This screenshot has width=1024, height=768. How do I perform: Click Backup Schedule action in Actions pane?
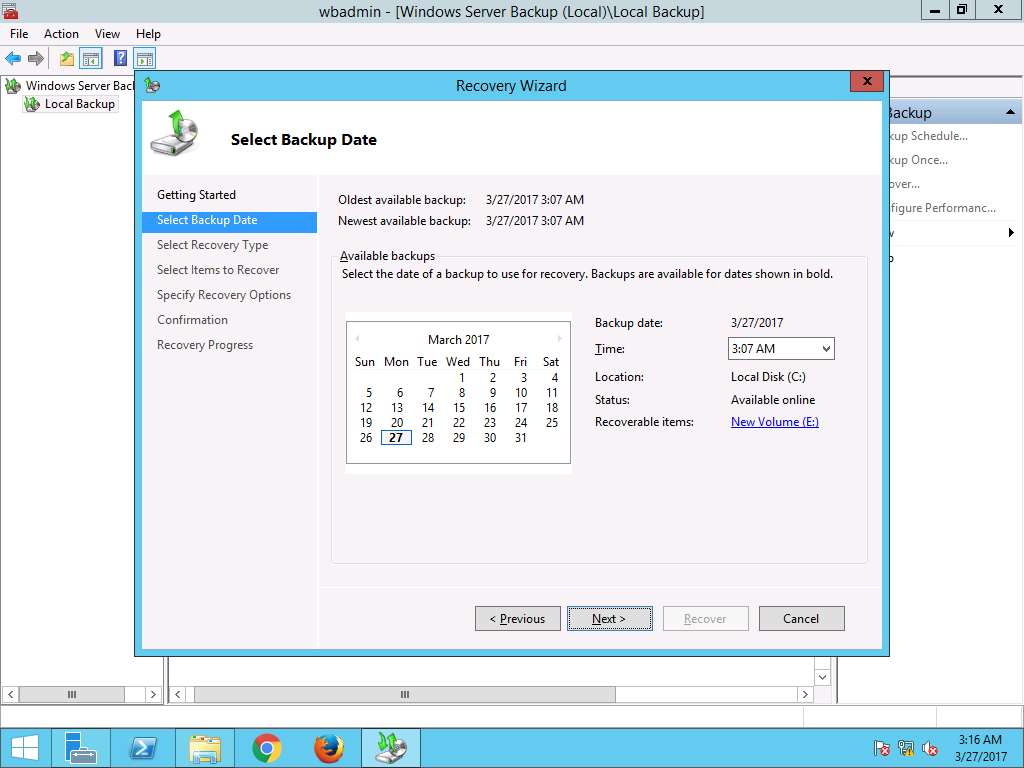[x=928, y=136]
